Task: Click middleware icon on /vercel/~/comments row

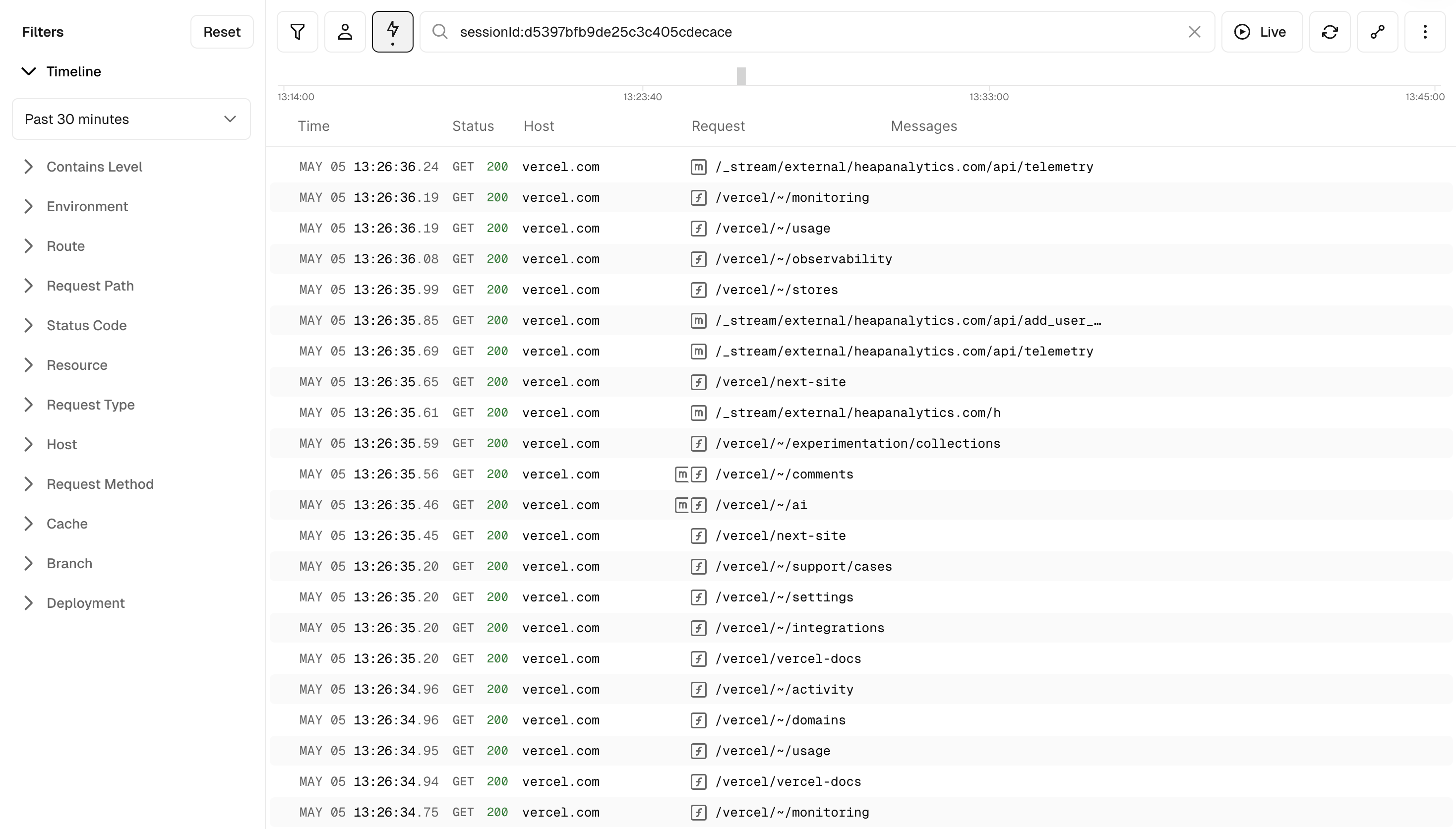Action: 681,474
